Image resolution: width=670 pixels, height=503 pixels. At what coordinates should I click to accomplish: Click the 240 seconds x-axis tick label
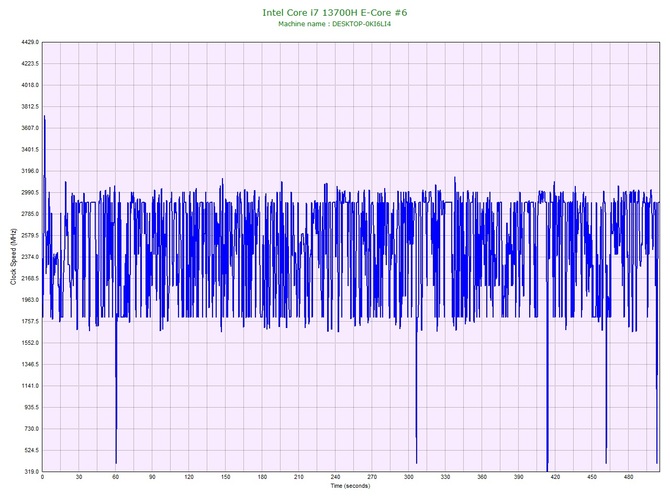(335, 477)
